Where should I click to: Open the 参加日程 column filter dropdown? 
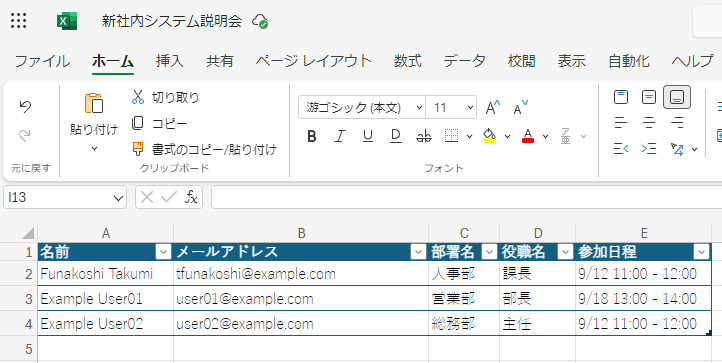point(701,252)
